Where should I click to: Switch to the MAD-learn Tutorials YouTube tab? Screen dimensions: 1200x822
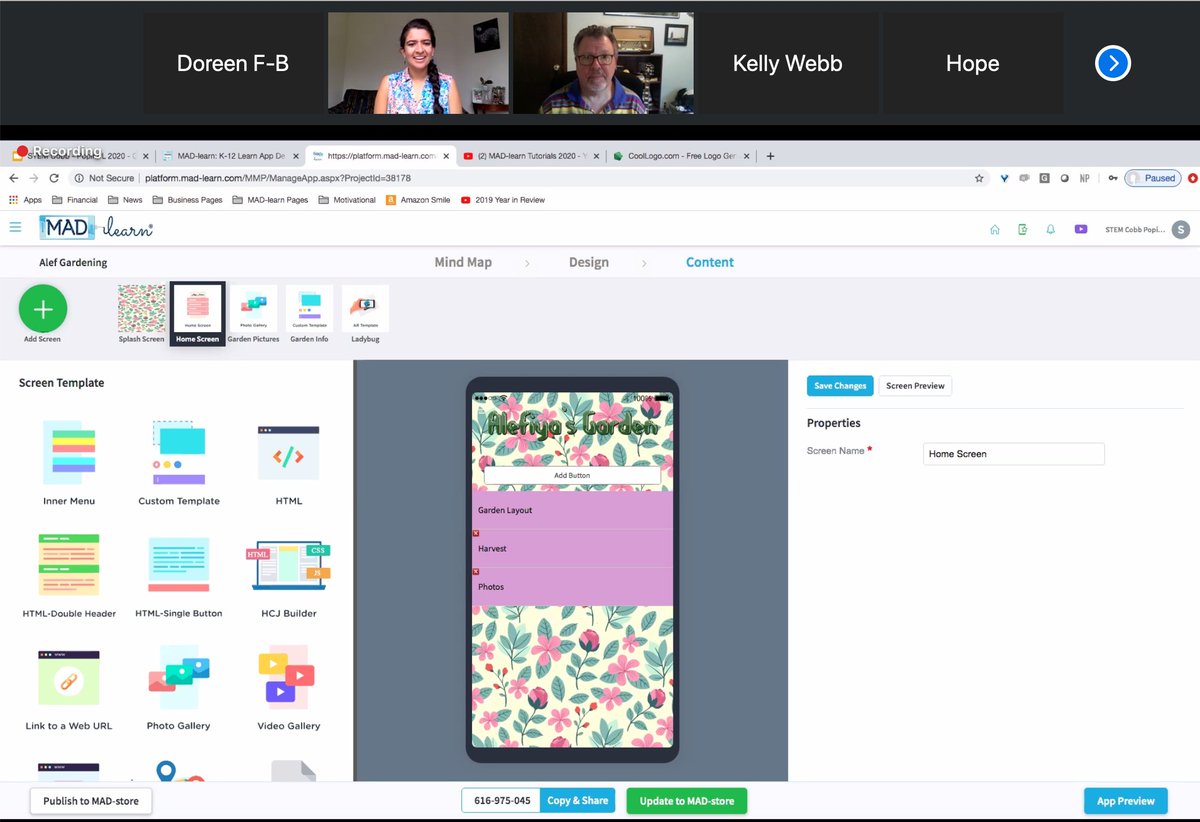pos(530,156)
